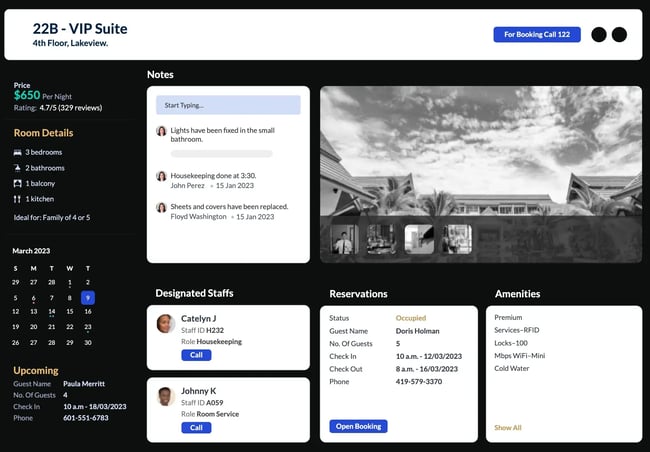650x452 pixels.
Task: Expand amenities list with Show All
Action: pyautogui.click(x=508, y=427)
